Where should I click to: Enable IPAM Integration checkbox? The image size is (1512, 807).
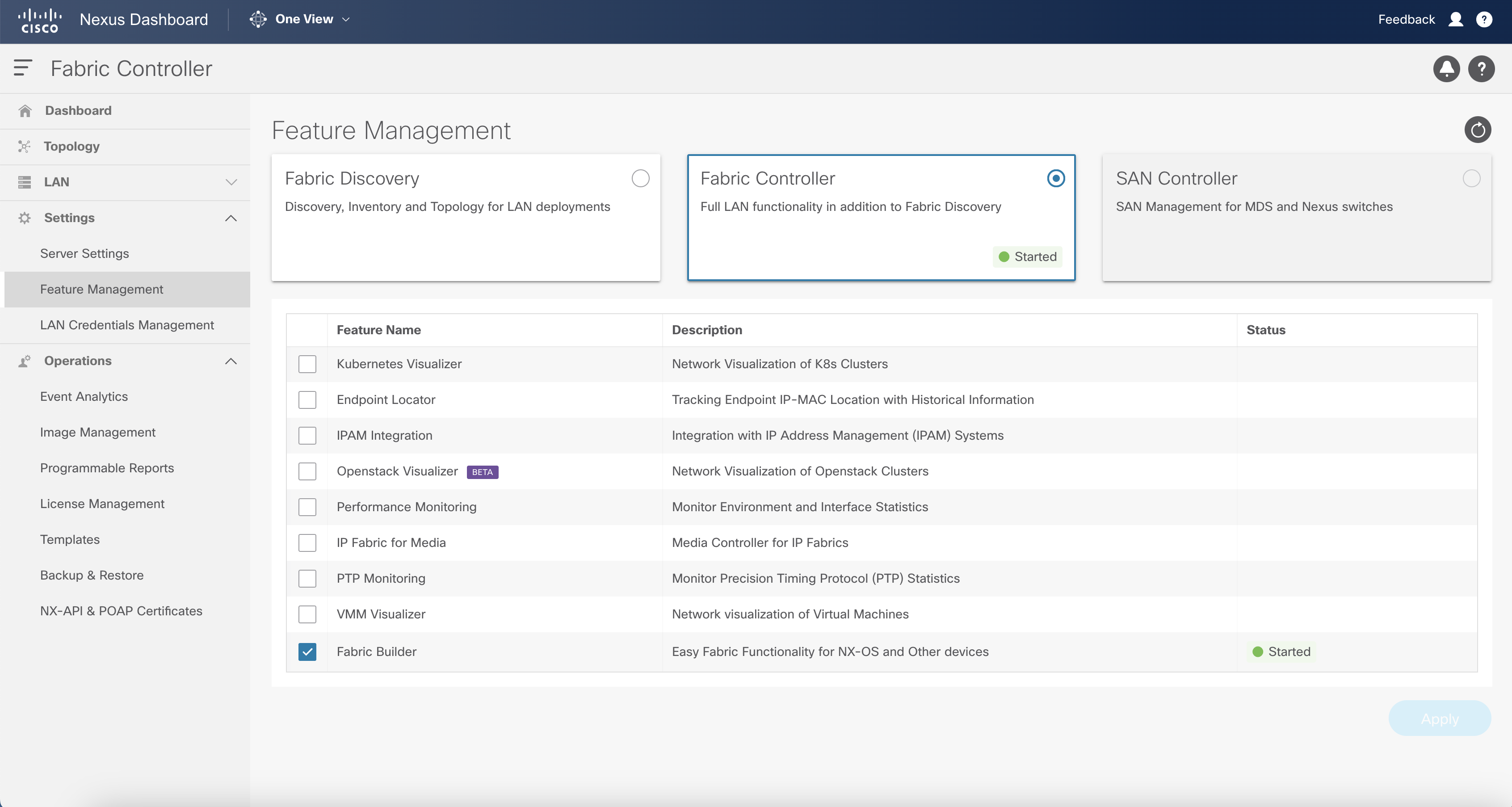pyautogui.click(x=307, y=436)
